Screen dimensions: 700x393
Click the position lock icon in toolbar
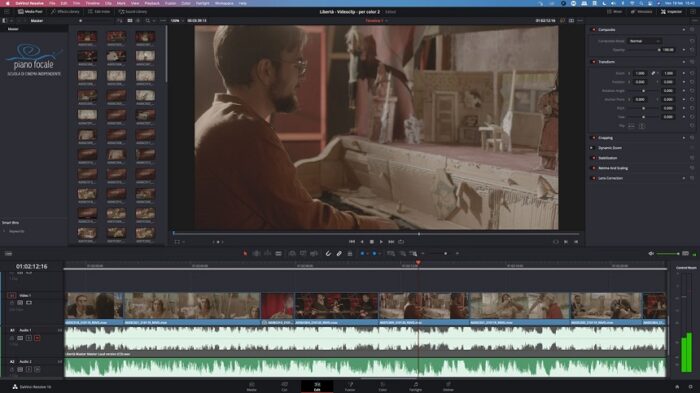click(x=350, y=253)
